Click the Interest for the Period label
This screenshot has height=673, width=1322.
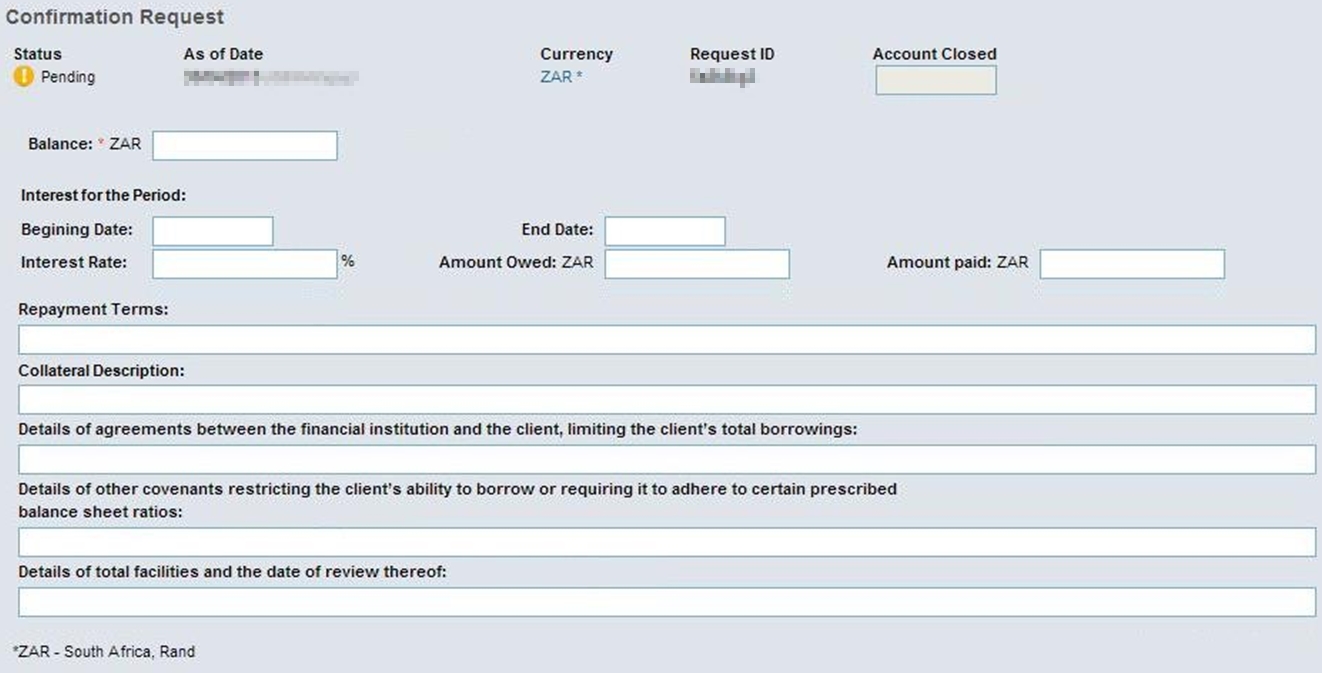point(104,195)
